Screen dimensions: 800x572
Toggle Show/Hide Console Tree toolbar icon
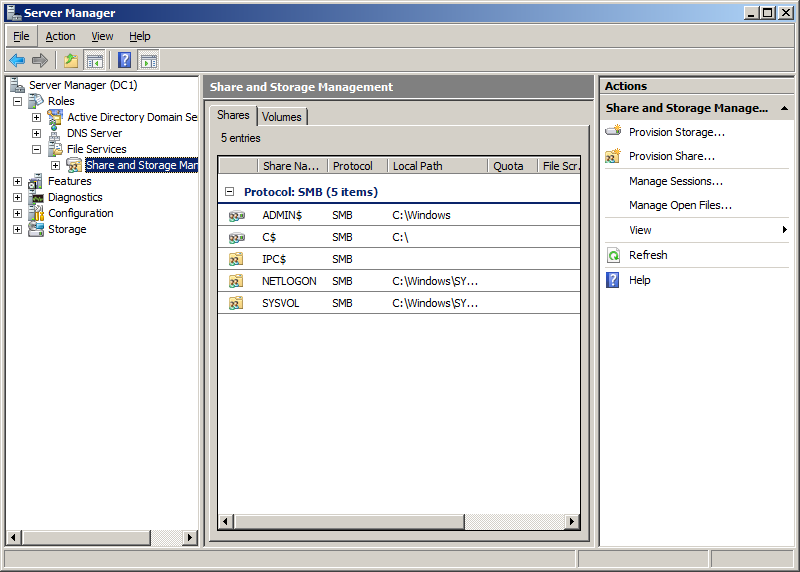pyautogui.click(x=95, y=61)
